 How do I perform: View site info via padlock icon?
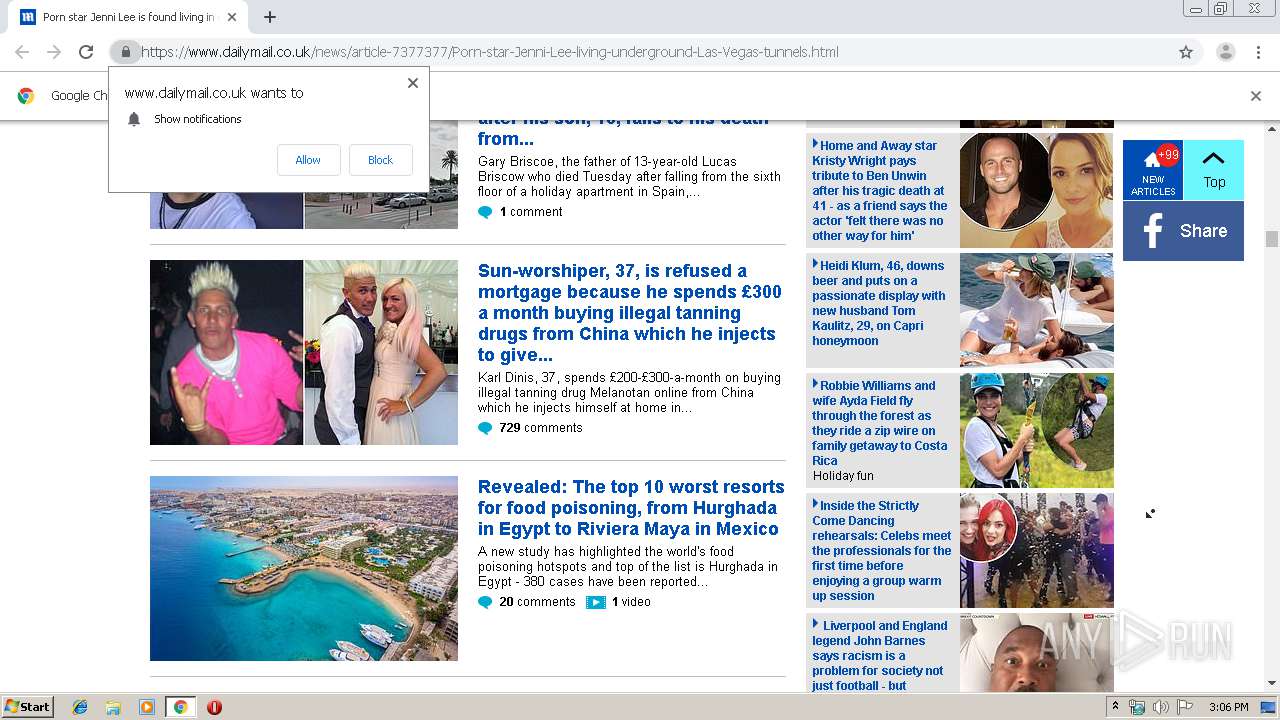[125, 52]
